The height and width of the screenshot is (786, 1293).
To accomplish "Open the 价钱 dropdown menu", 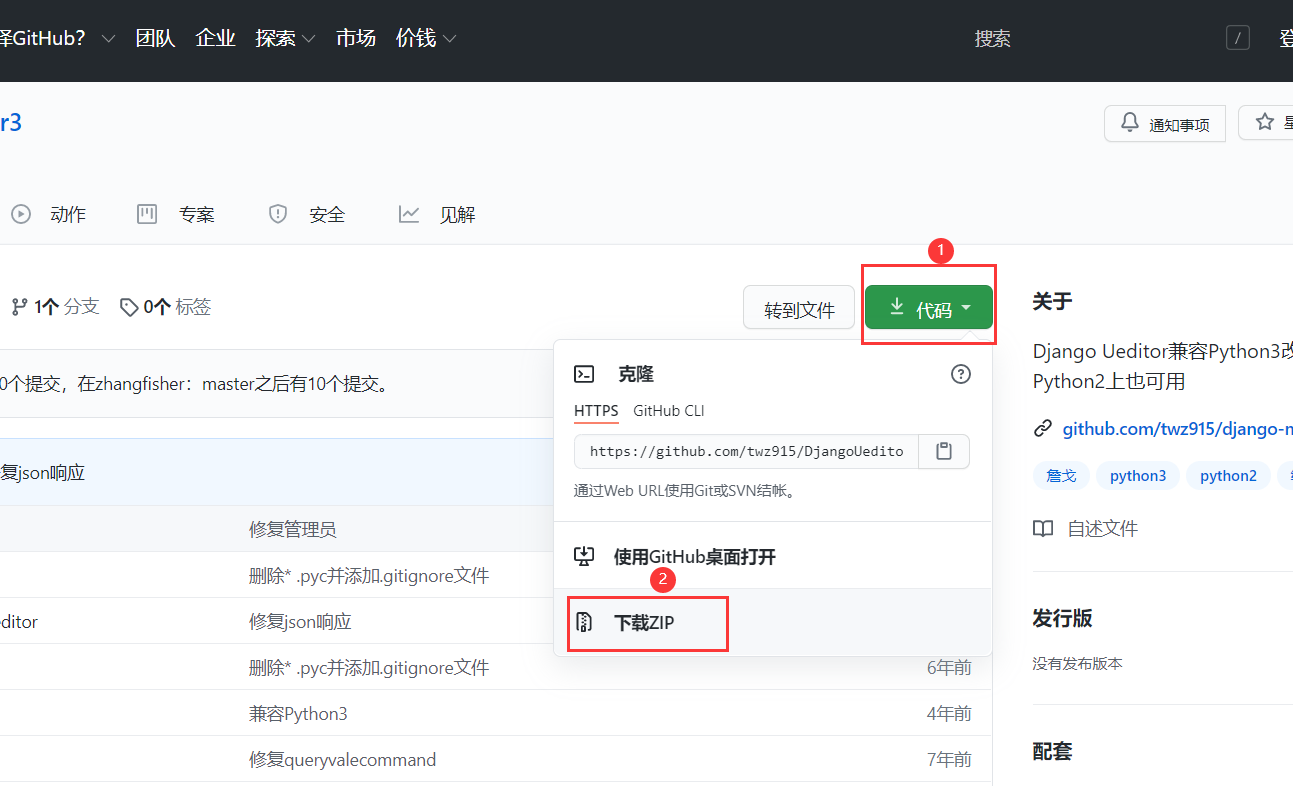I will point(425,37).
